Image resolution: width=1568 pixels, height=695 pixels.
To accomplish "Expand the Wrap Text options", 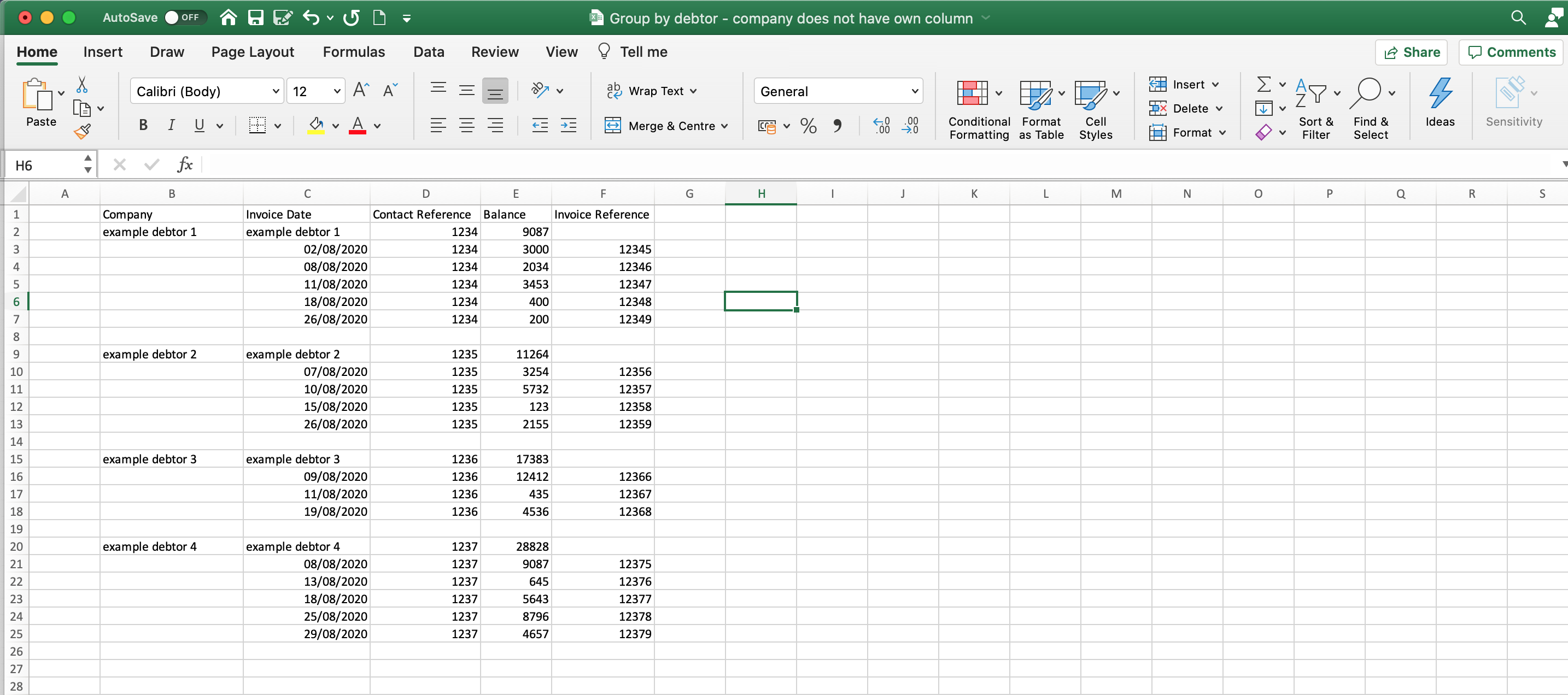I will pyautogui.click(x=693, y=91).
